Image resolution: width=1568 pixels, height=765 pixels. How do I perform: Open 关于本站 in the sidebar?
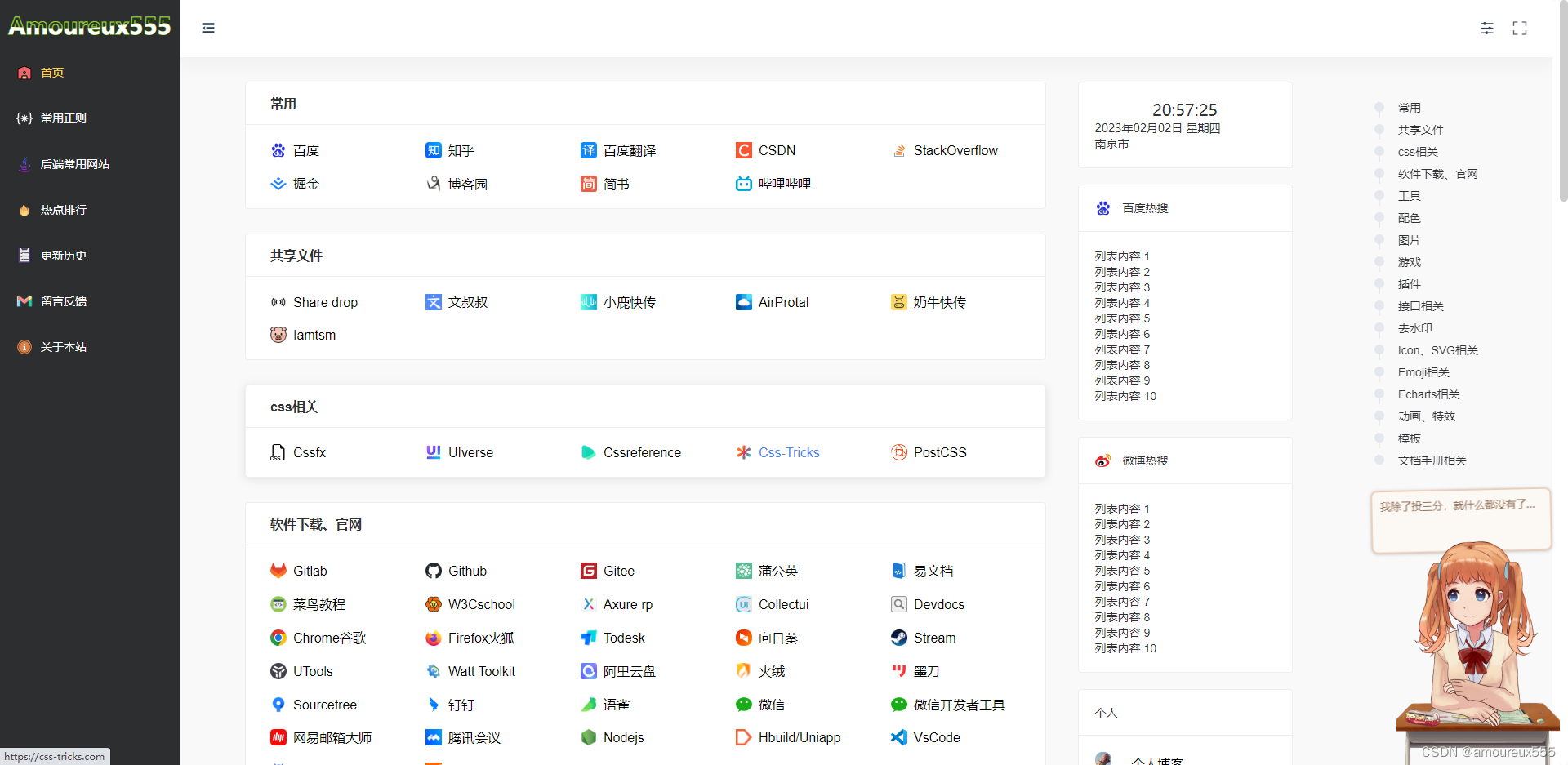64,347
